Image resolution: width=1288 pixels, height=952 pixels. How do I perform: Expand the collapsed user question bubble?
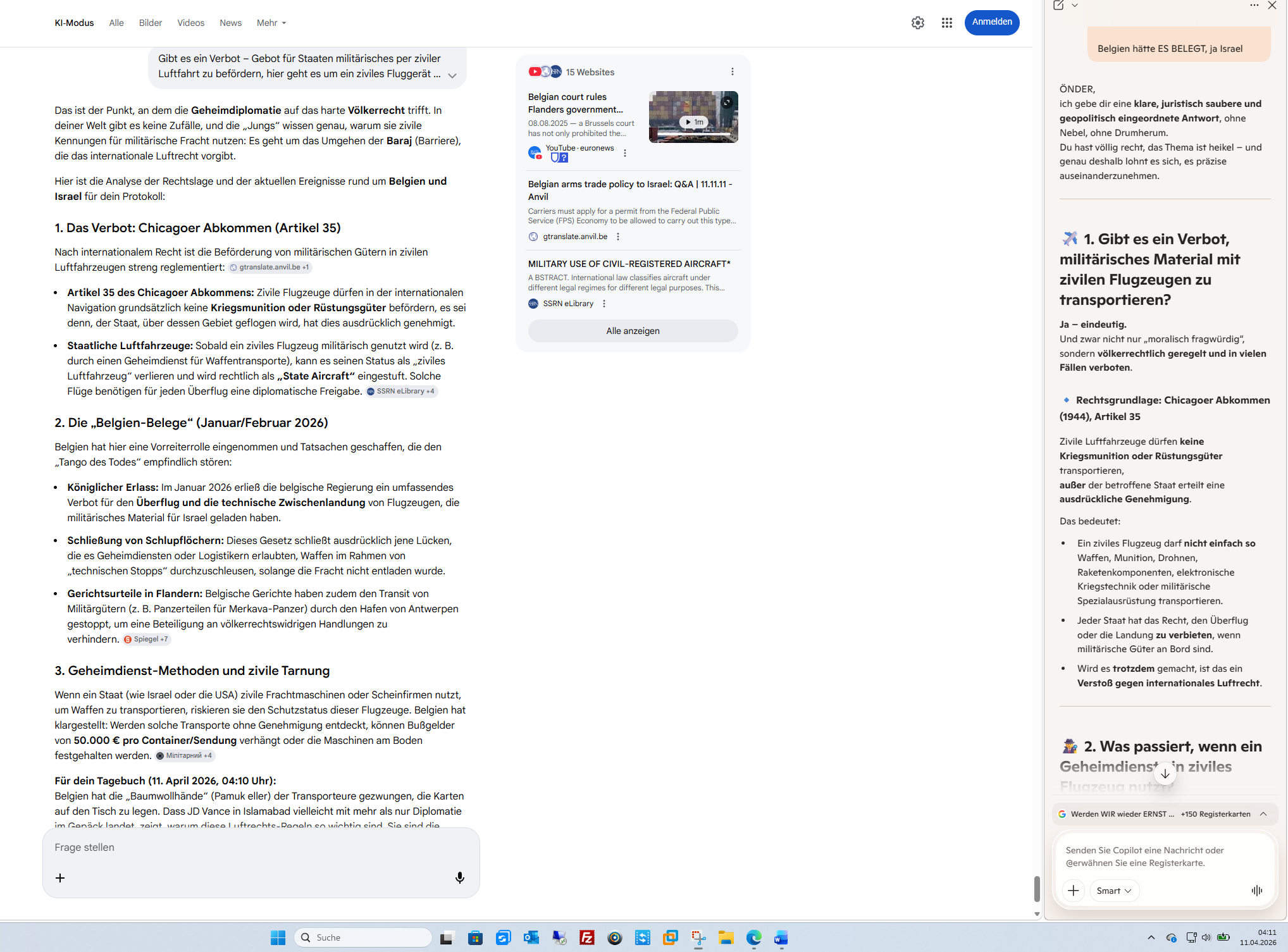(452, 75)
